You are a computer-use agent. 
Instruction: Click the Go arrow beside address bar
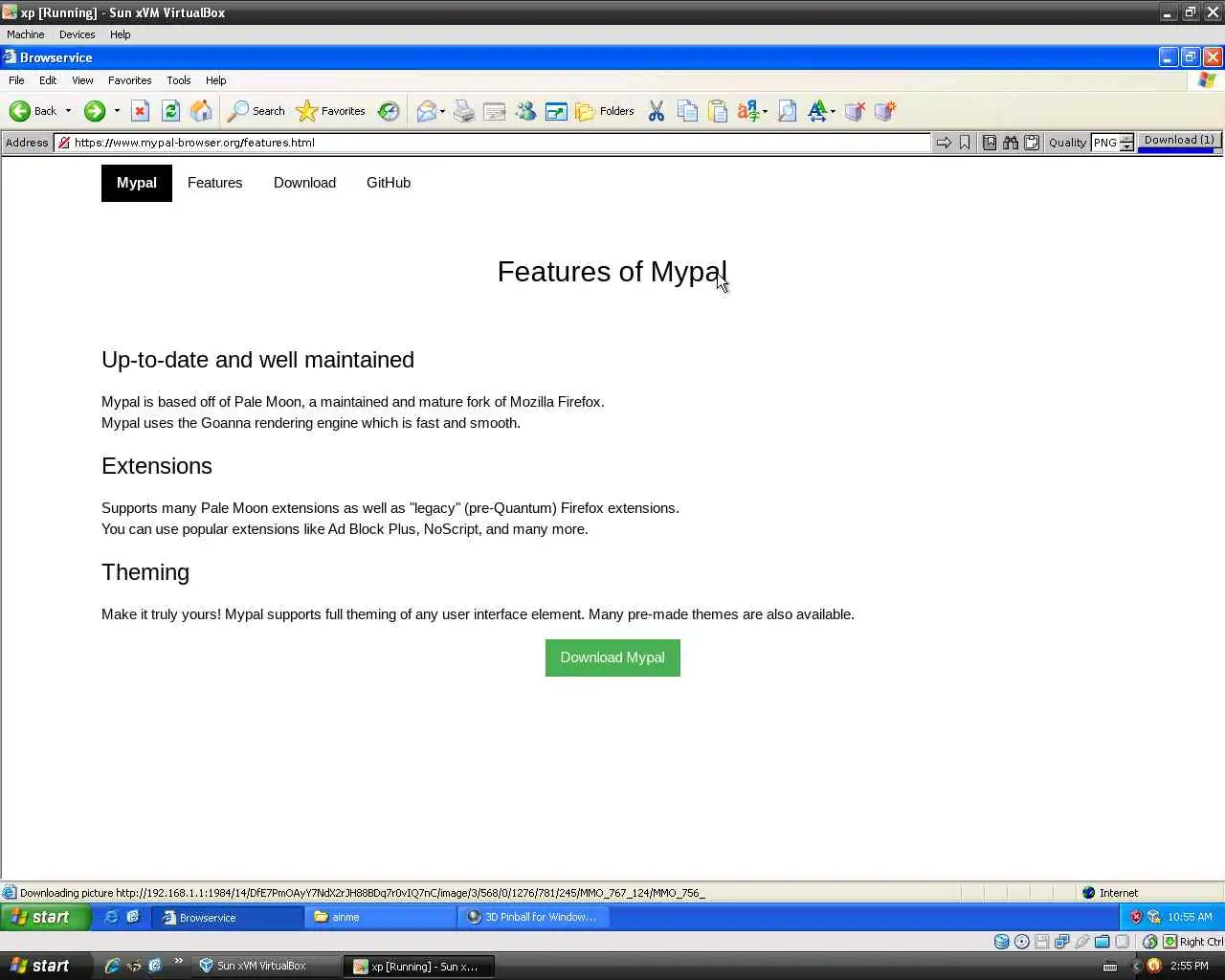tap(944, 143)
